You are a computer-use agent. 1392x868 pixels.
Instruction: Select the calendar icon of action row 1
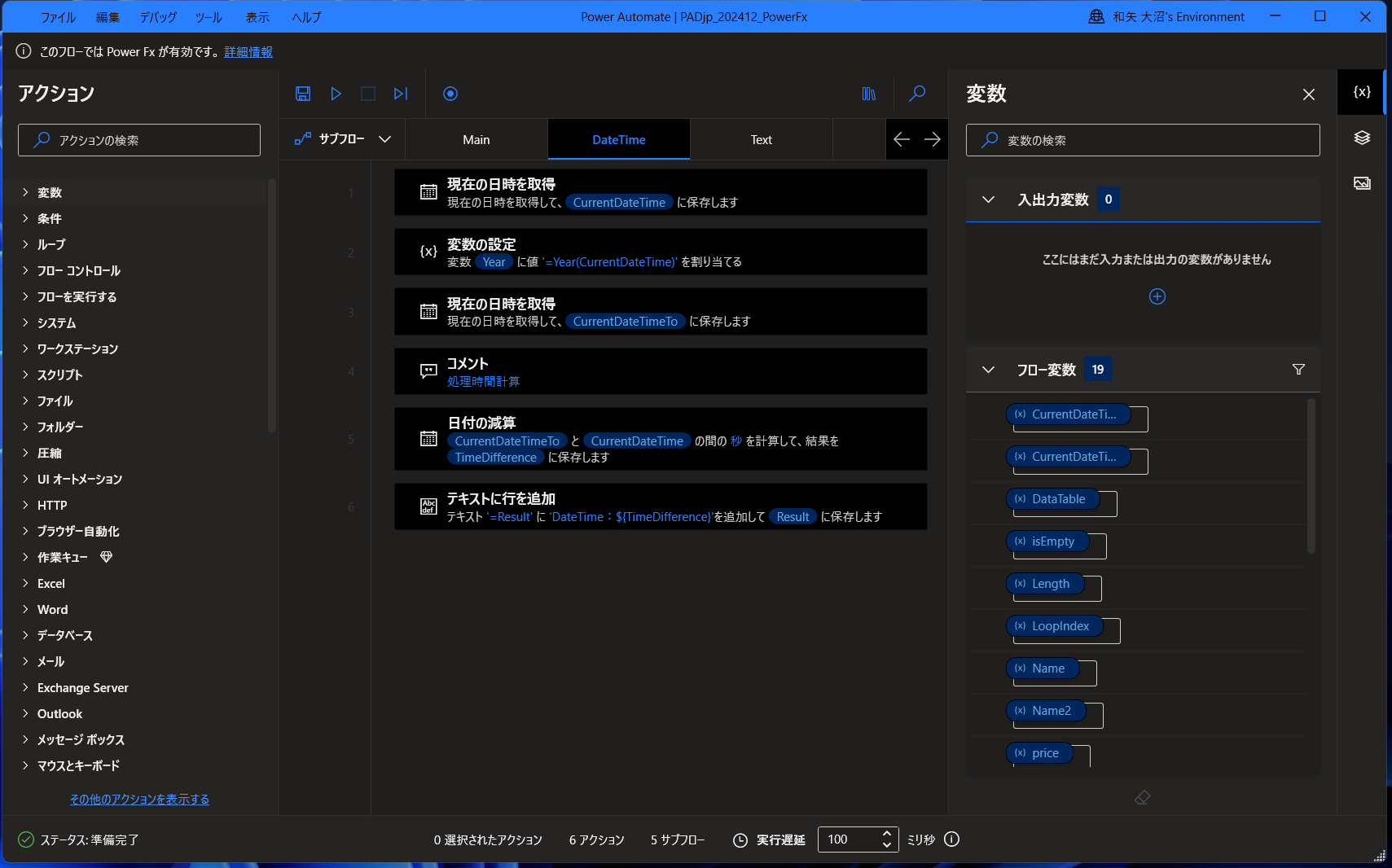pos(428,192)
